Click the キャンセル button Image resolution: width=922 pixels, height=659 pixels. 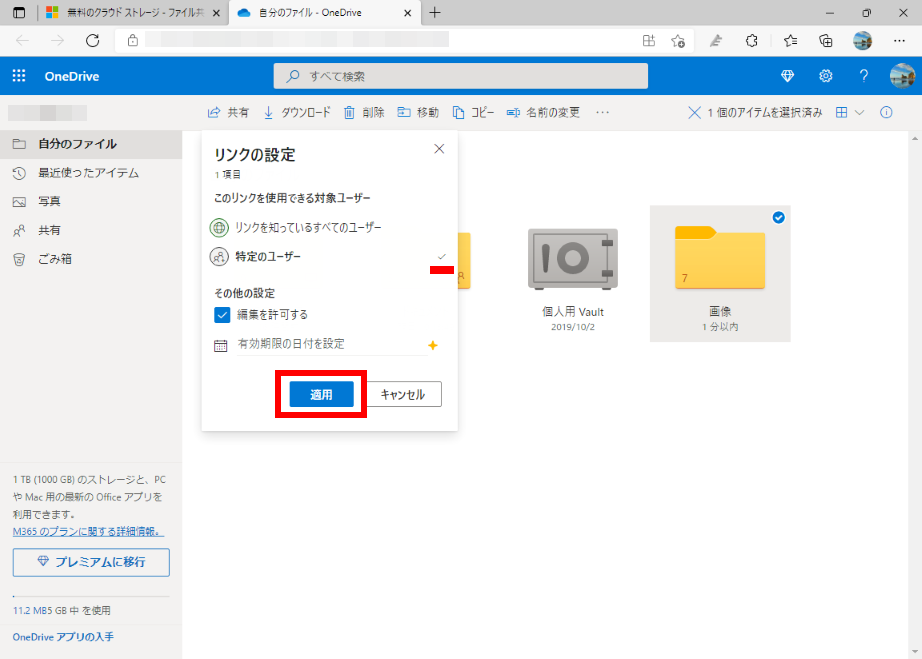[x=403, y=394]
